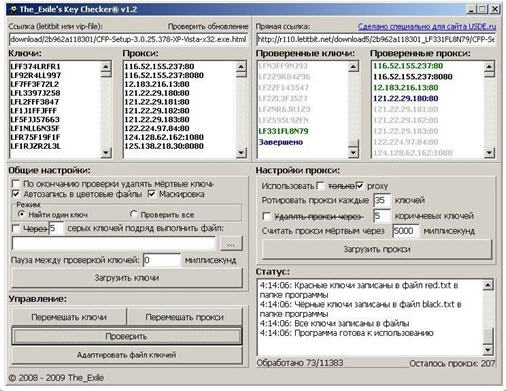
Task: Select key LF5FJJ57663 in the Ключи list
Action: (x=35, y=119)
